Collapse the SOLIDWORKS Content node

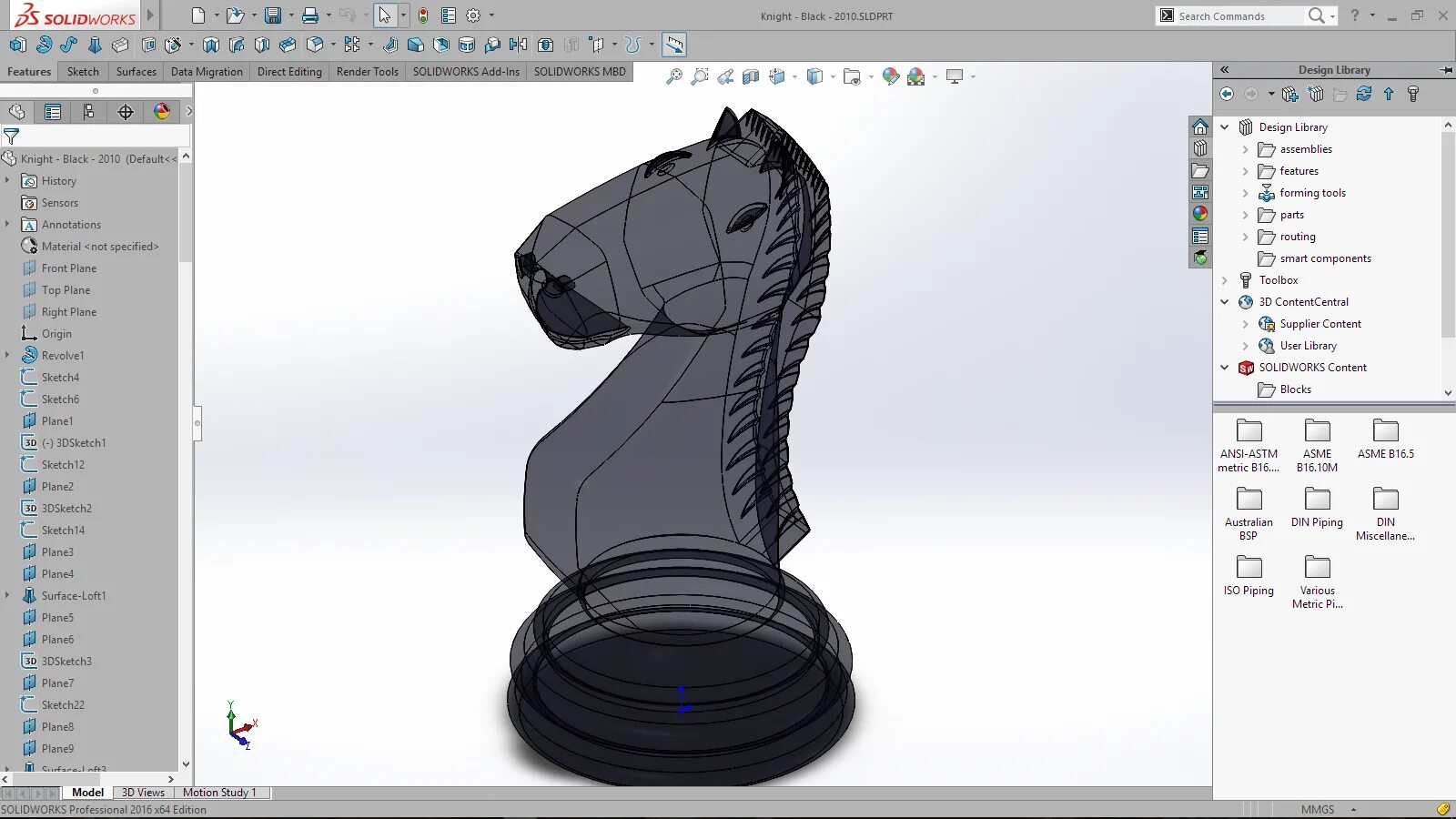pos(1225,368)
